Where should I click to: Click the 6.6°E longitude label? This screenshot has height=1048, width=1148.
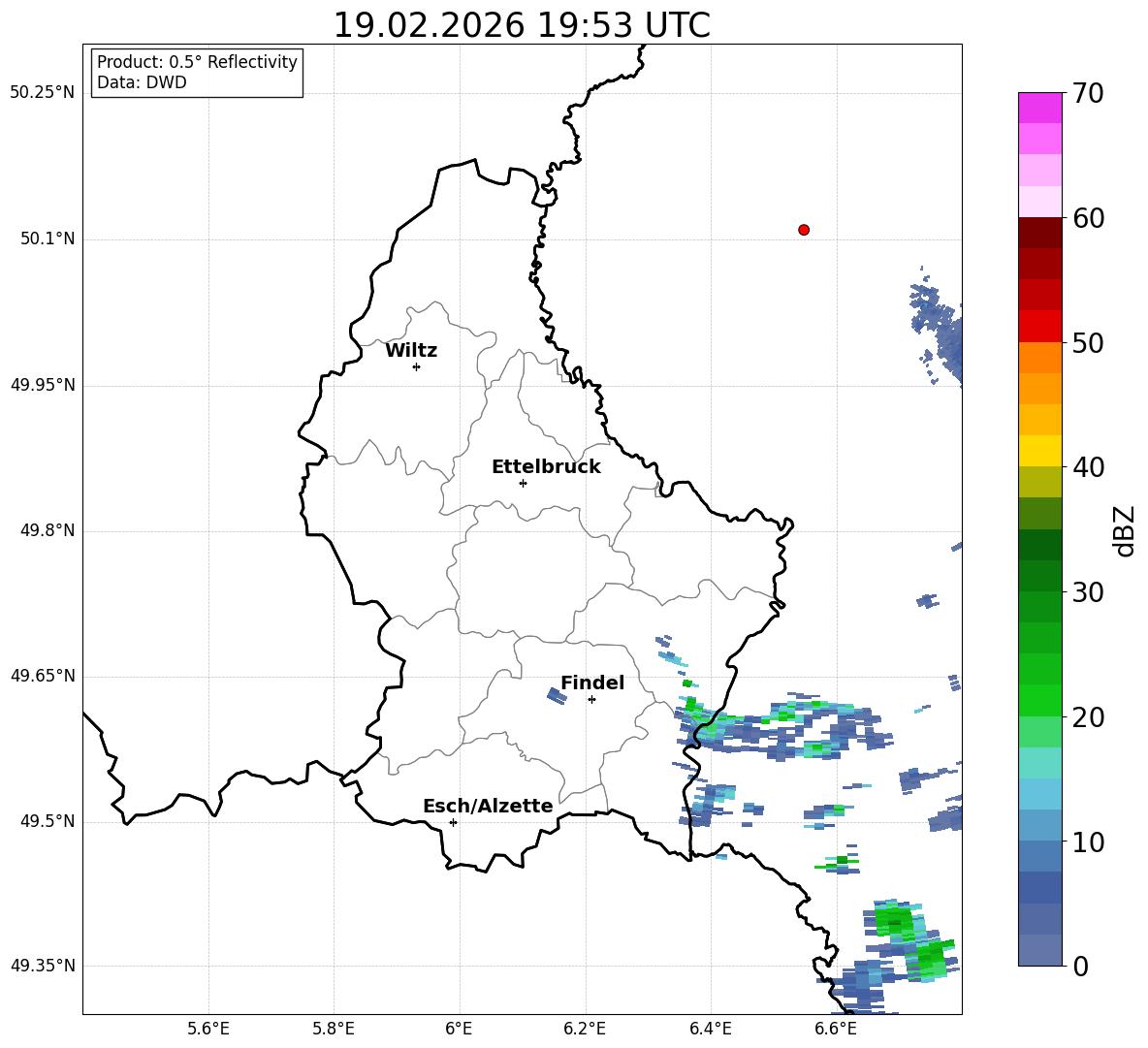(x=836, y=1029)
